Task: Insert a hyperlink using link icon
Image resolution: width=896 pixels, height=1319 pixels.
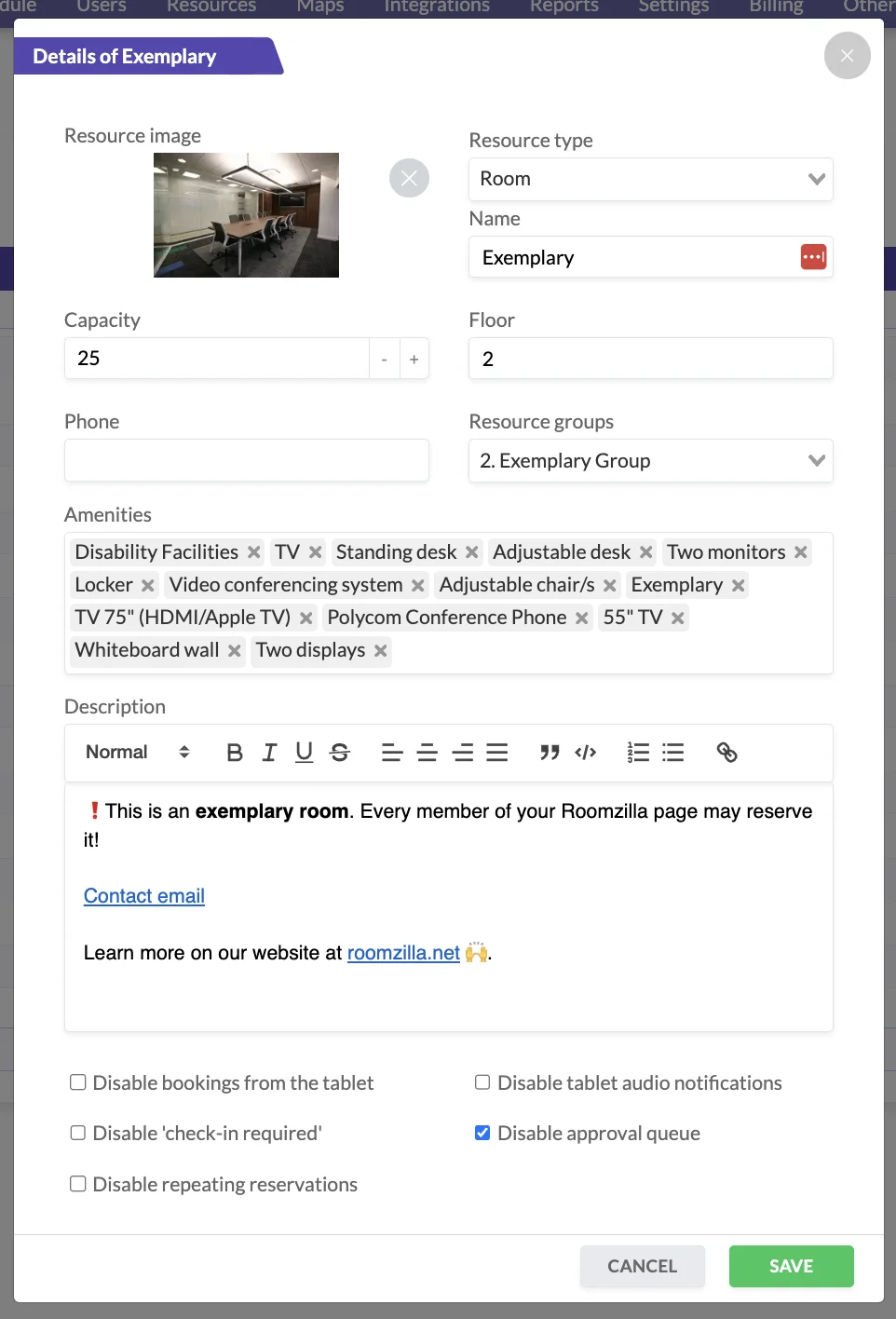Action: [726, 753]
